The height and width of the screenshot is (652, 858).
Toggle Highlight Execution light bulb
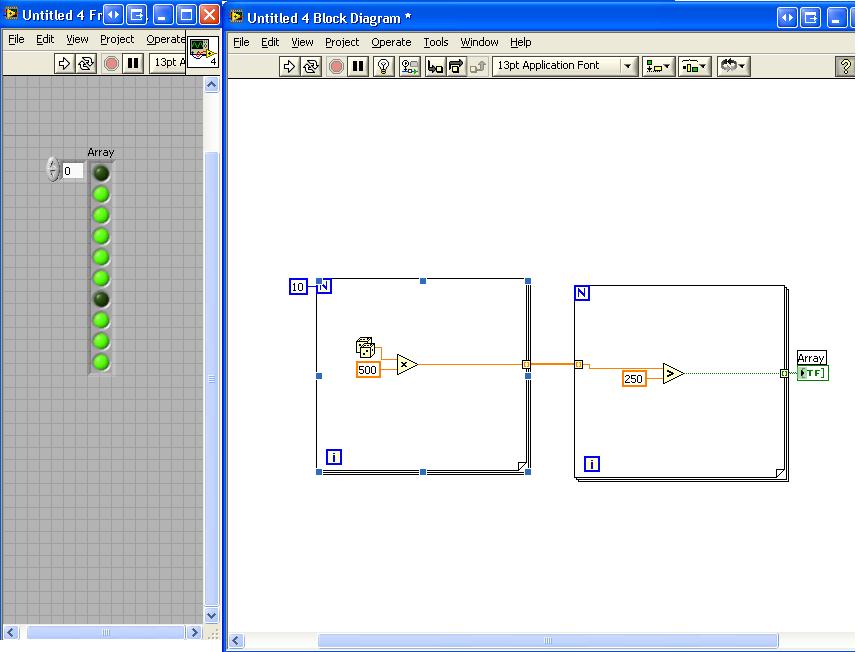click(x=383, y=66)
